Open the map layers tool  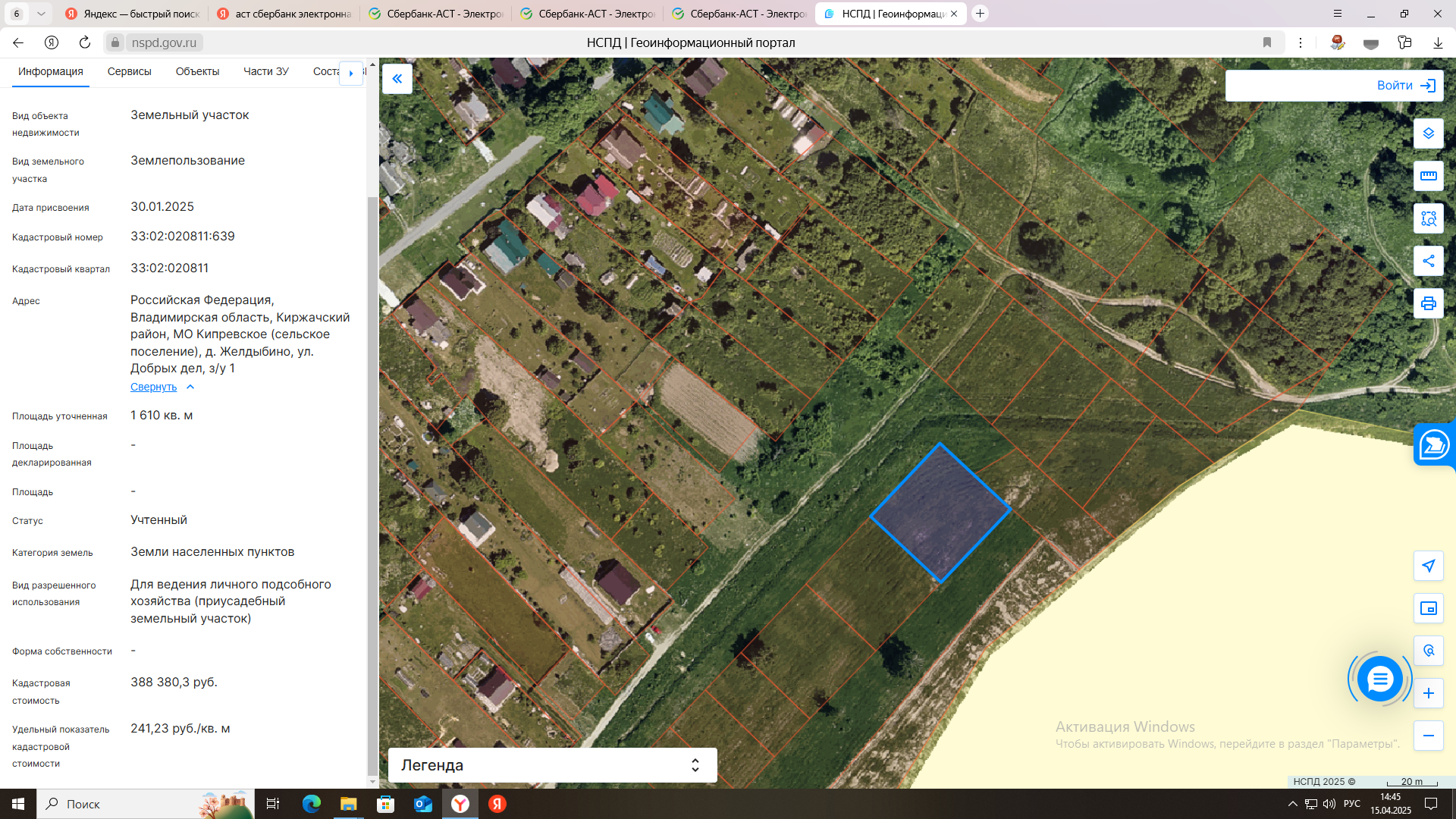coord(1428,133)
